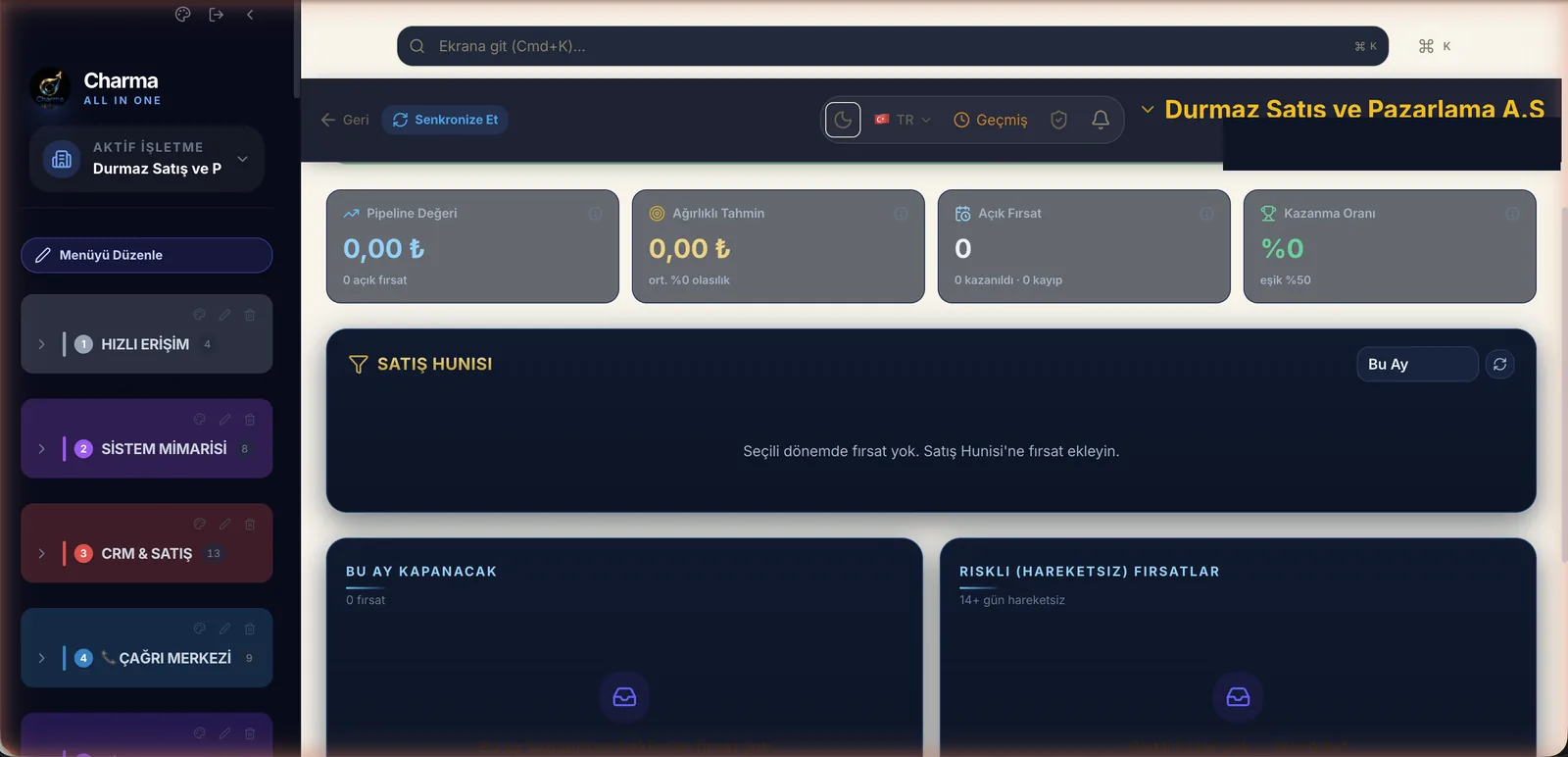The image size is (1568, 757).
Task: Toggle dark mode with the moon button
Action: 843,120
